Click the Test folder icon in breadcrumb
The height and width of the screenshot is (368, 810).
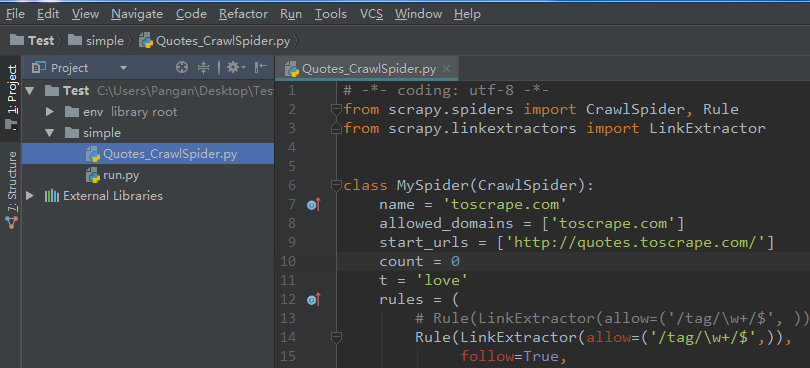click(17, 40)
